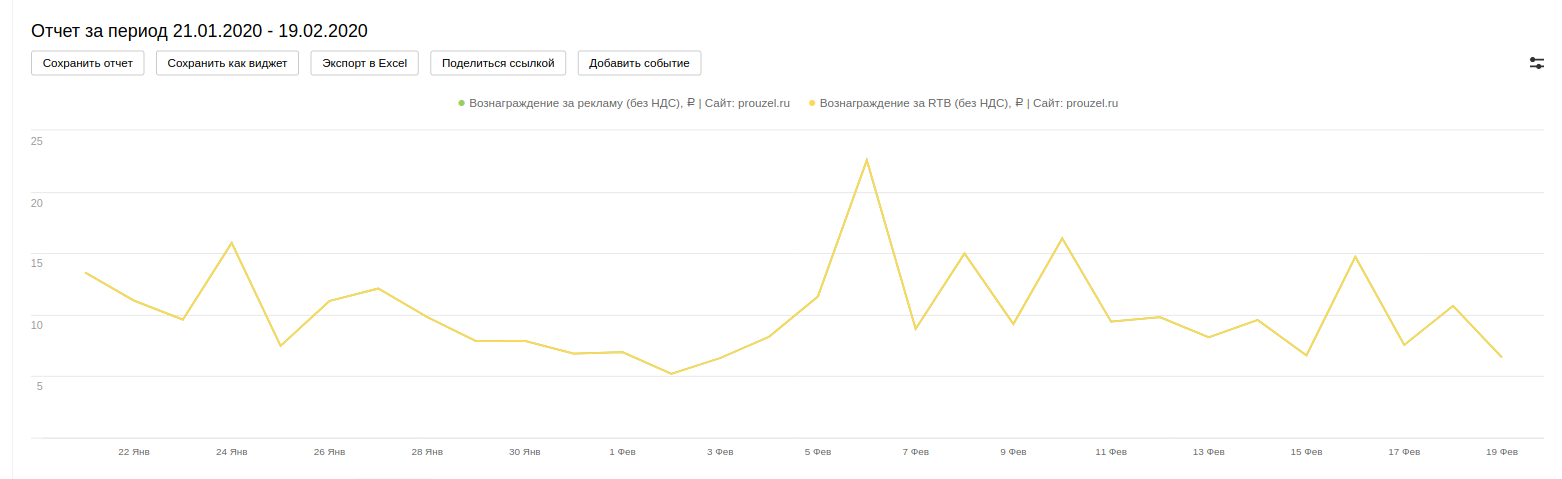
Task: Click 'Поделиться ссылкой' to share report
Action: (x=498, y=63)
